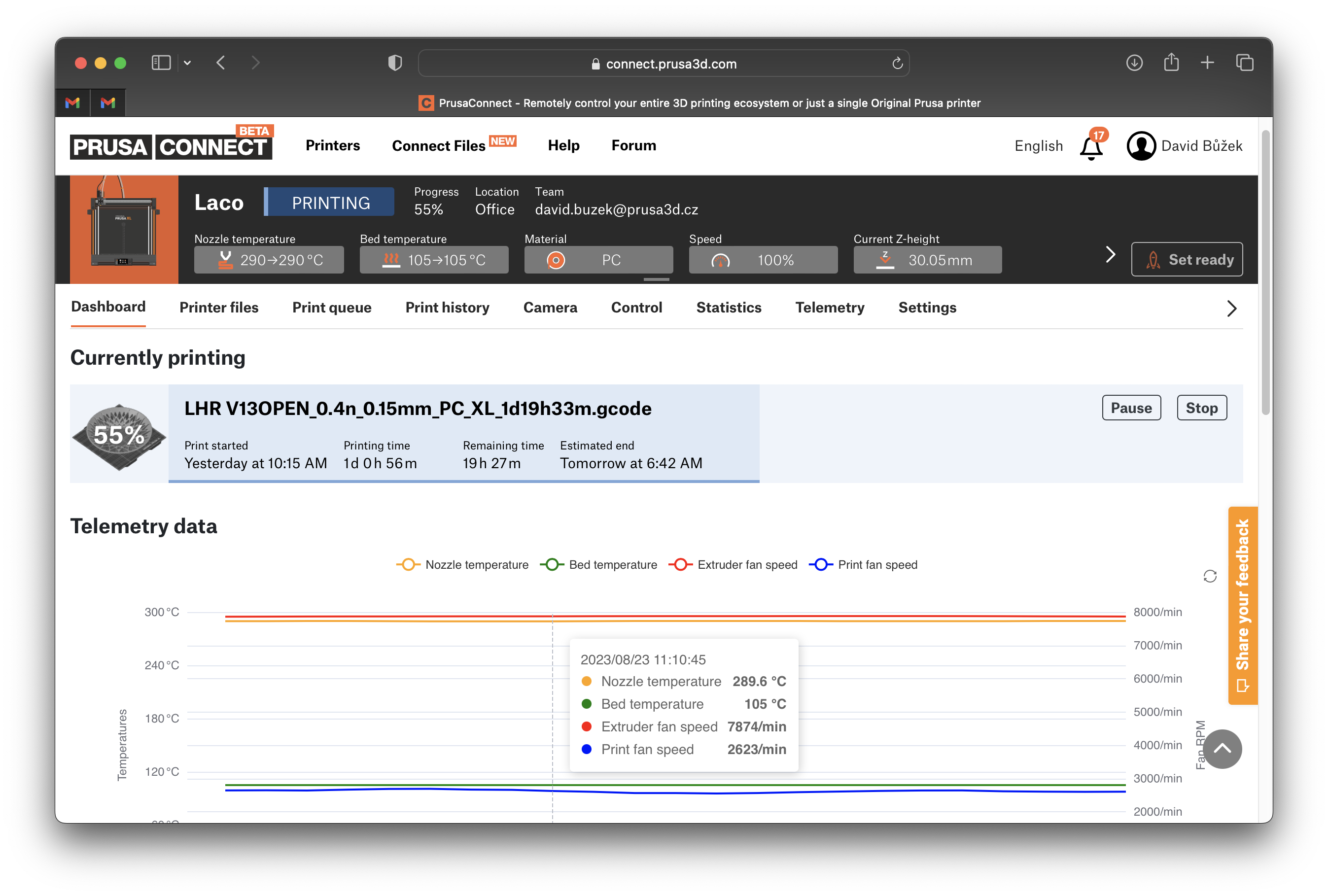Switch to the Print queue tab
This screenshot has width=1328, height=896.
coord(331,308)
